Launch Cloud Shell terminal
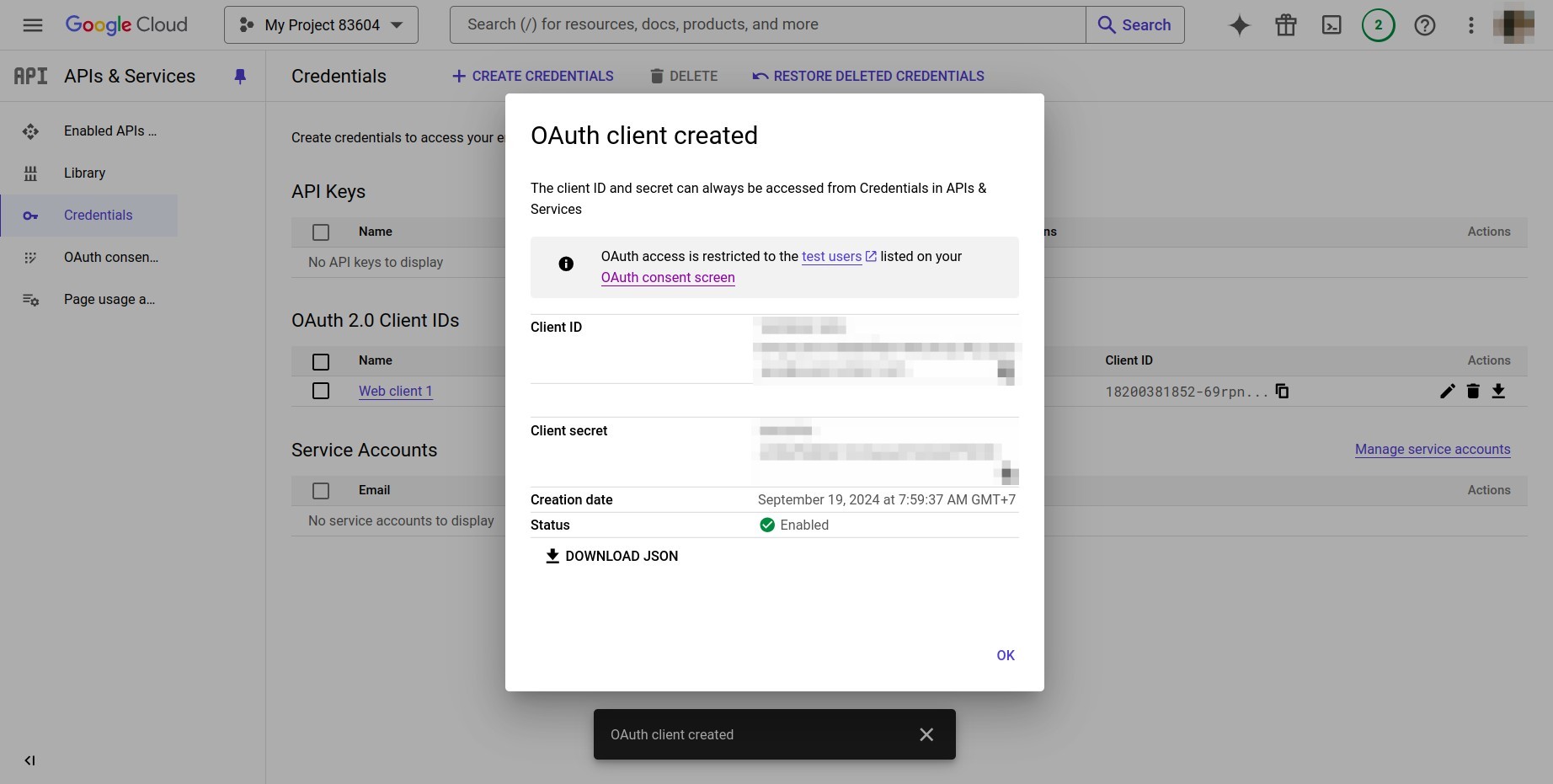 pos(1332,24)
